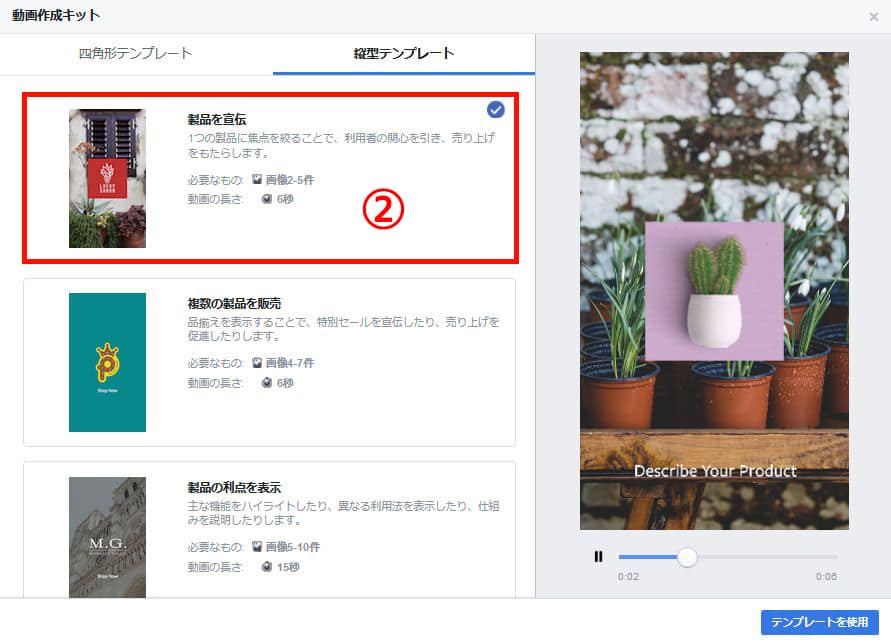Click the 複数の製品を販売 template title

234,303
